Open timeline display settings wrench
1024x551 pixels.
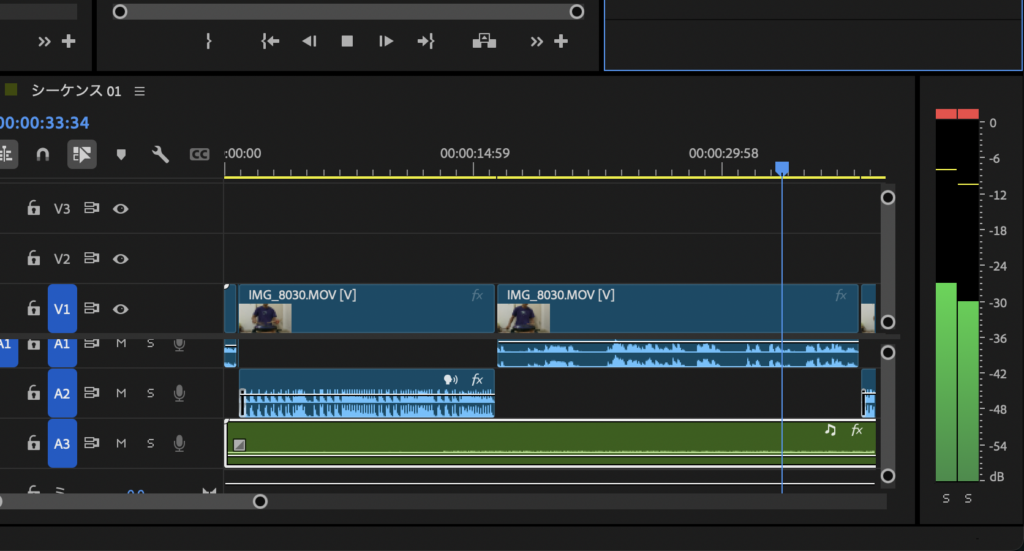coord(160,155)
